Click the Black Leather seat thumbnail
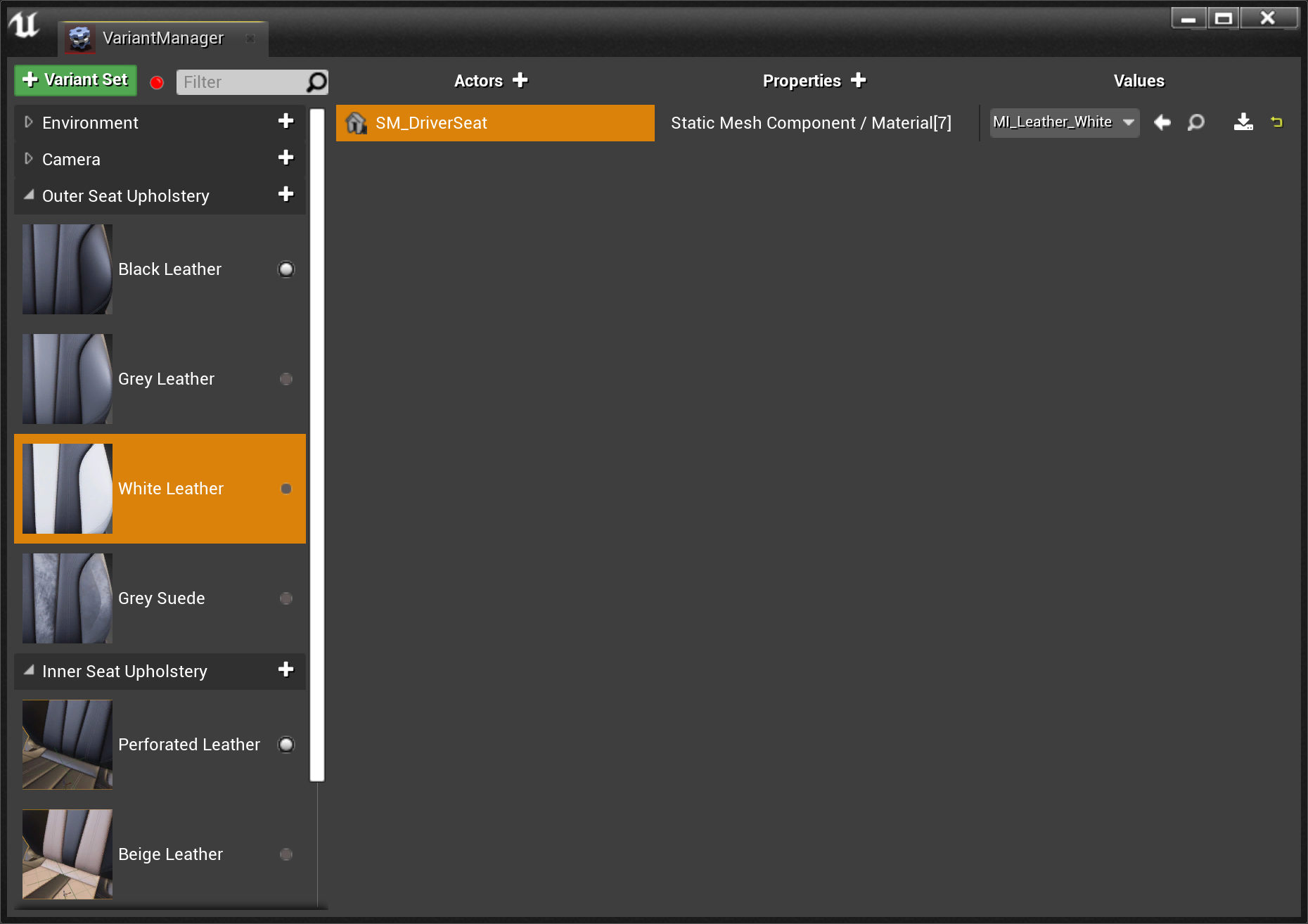Screen dimensions: 1308x924 [68, 269]
